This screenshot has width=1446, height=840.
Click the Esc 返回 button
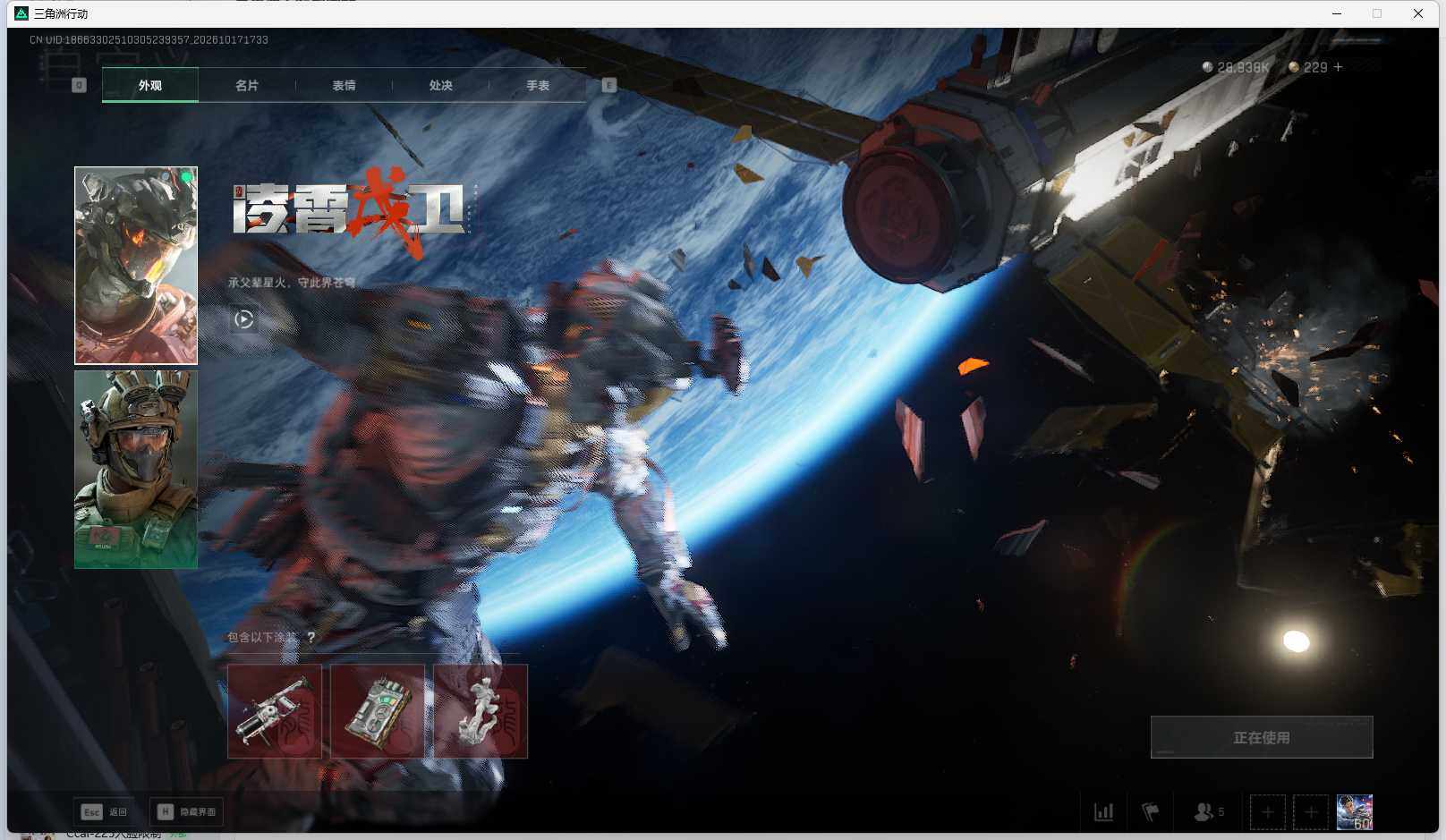(104, 812)
